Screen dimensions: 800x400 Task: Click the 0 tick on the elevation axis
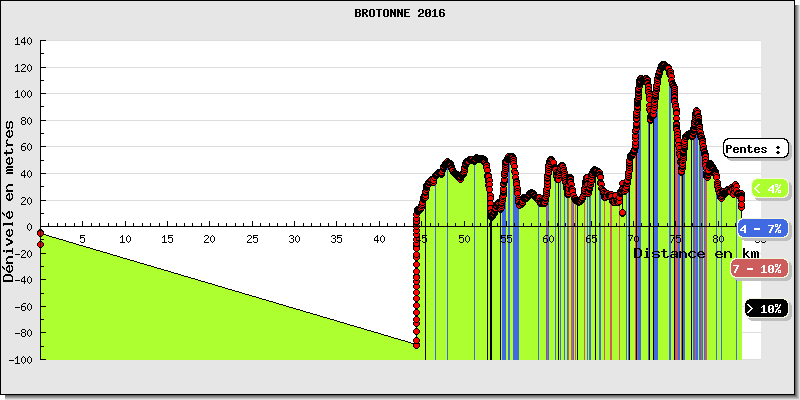pos(30,227)
